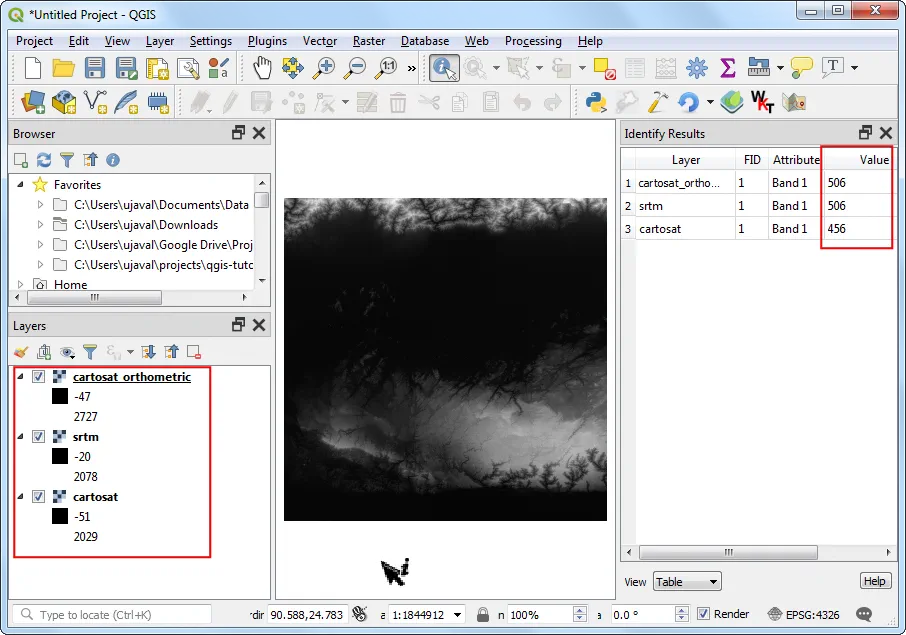Activate the Identify Features tool

pos(444,68)
